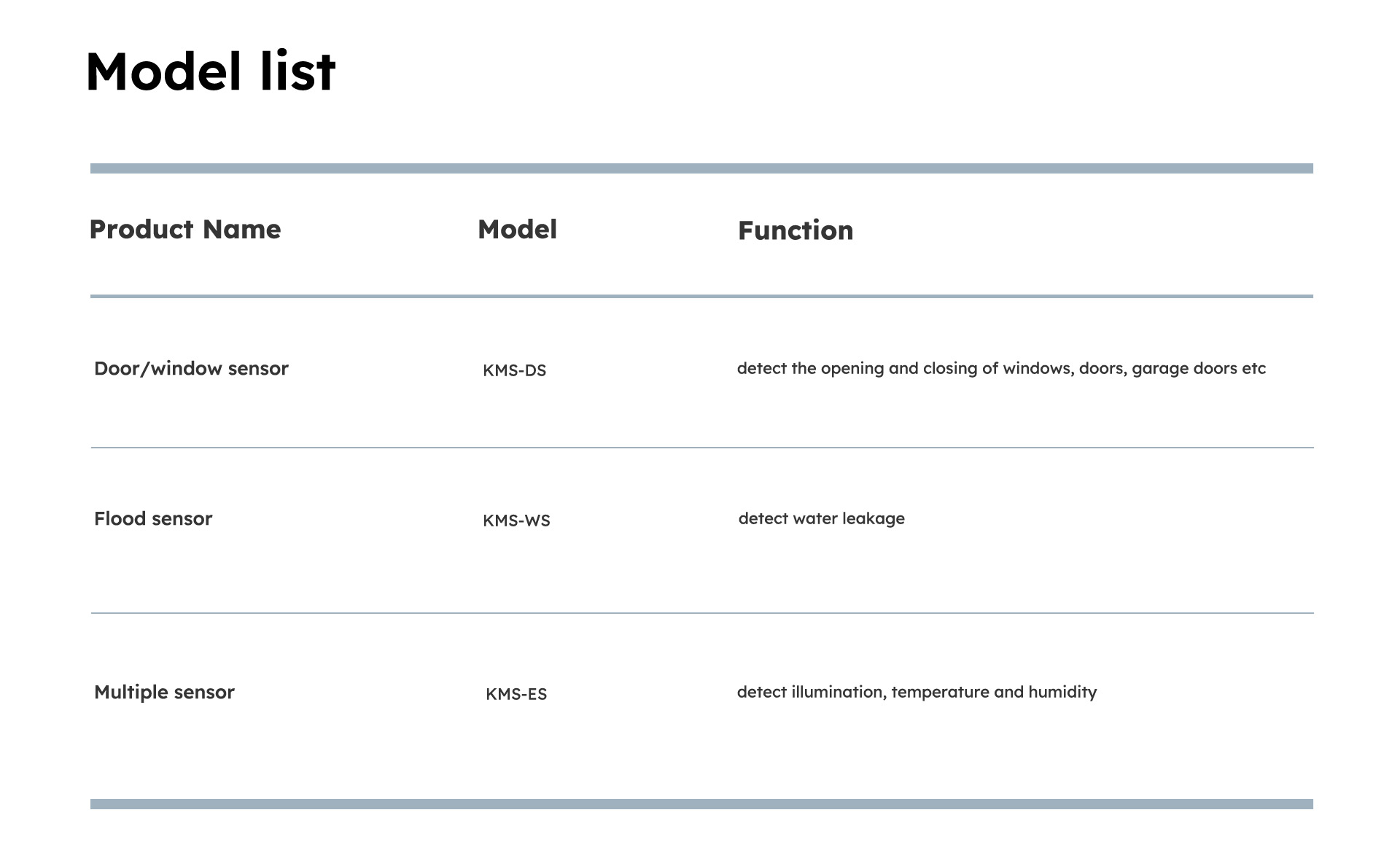This screenshot has height=861, width=1400.
Task: Select the KMS-DS model code
Action: point(514,371)
